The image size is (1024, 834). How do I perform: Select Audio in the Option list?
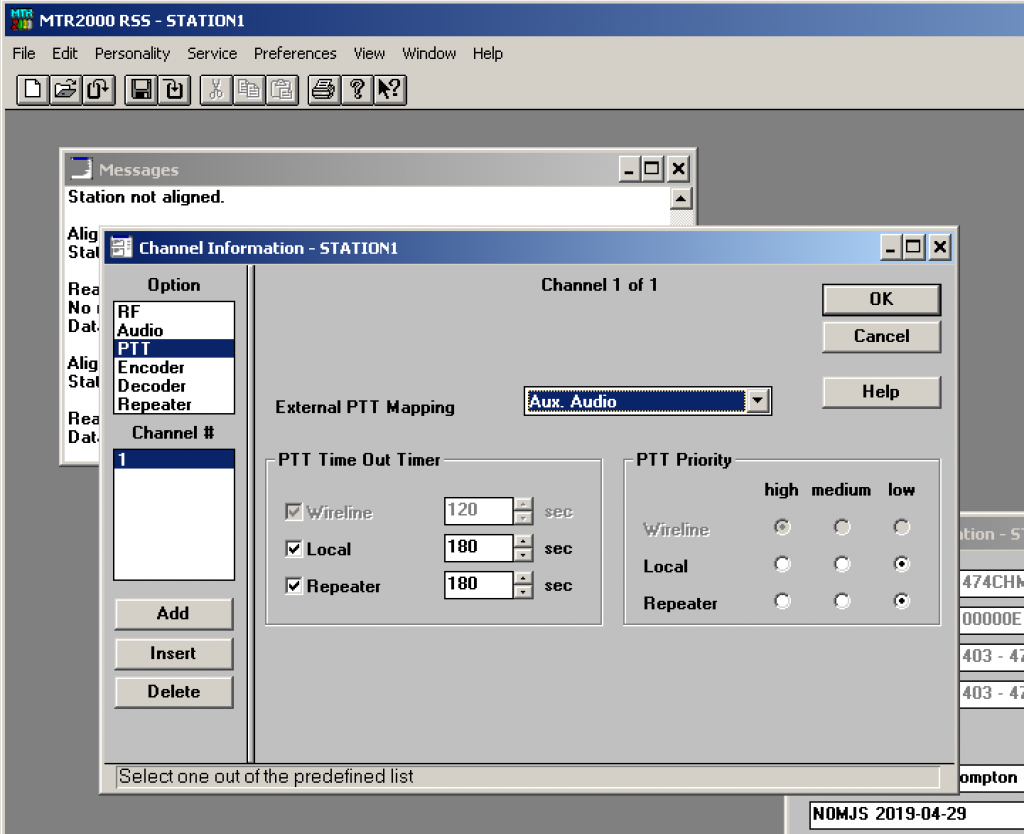click(174, 330)
